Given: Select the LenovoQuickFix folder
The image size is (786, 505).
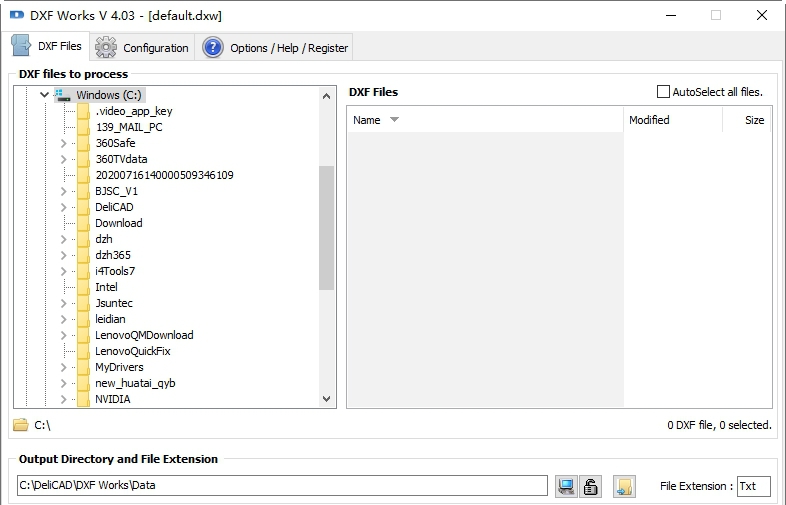Looking at the screenshot, I should coord(133,351).
